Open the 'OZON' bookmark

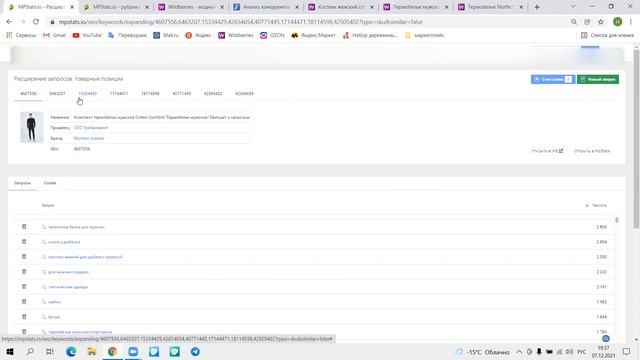click(x=272, y=35)
